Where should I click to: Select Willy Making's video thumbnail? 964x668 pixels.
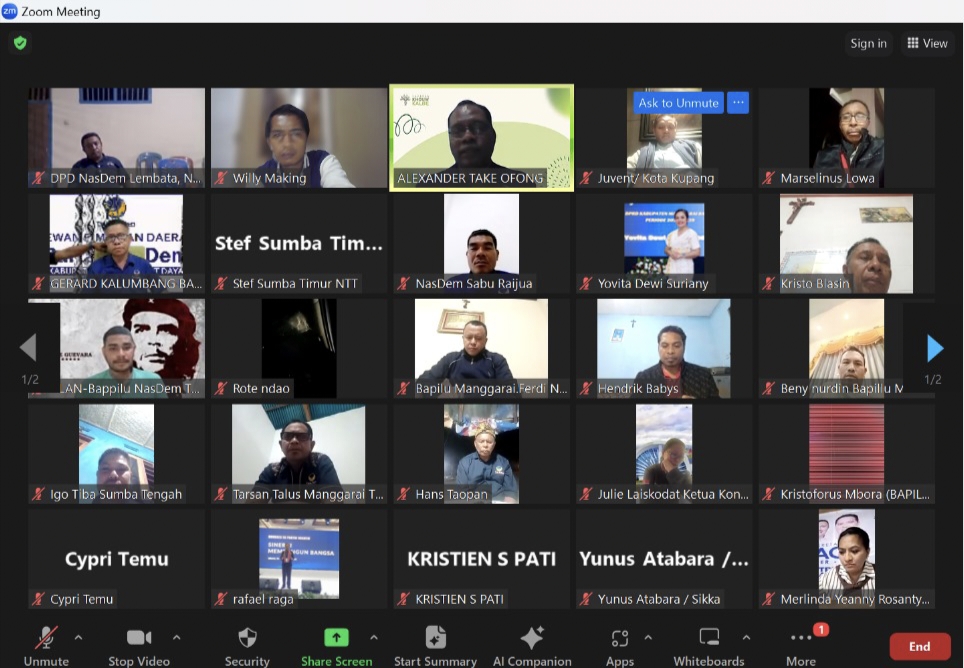pyautogui.click(x=298, y=137)
